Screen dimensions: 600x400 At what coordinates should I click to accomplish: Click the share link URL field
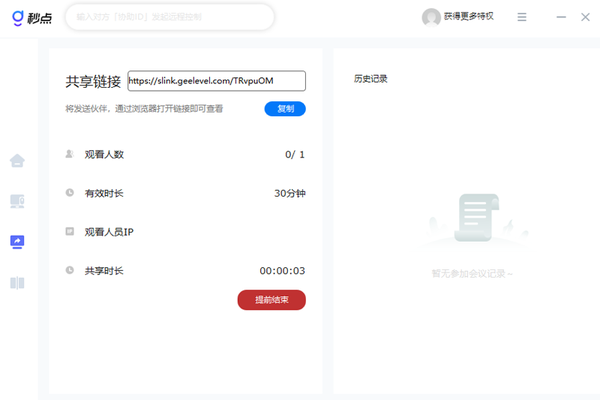pyautogui.click(x=215, y=81)
